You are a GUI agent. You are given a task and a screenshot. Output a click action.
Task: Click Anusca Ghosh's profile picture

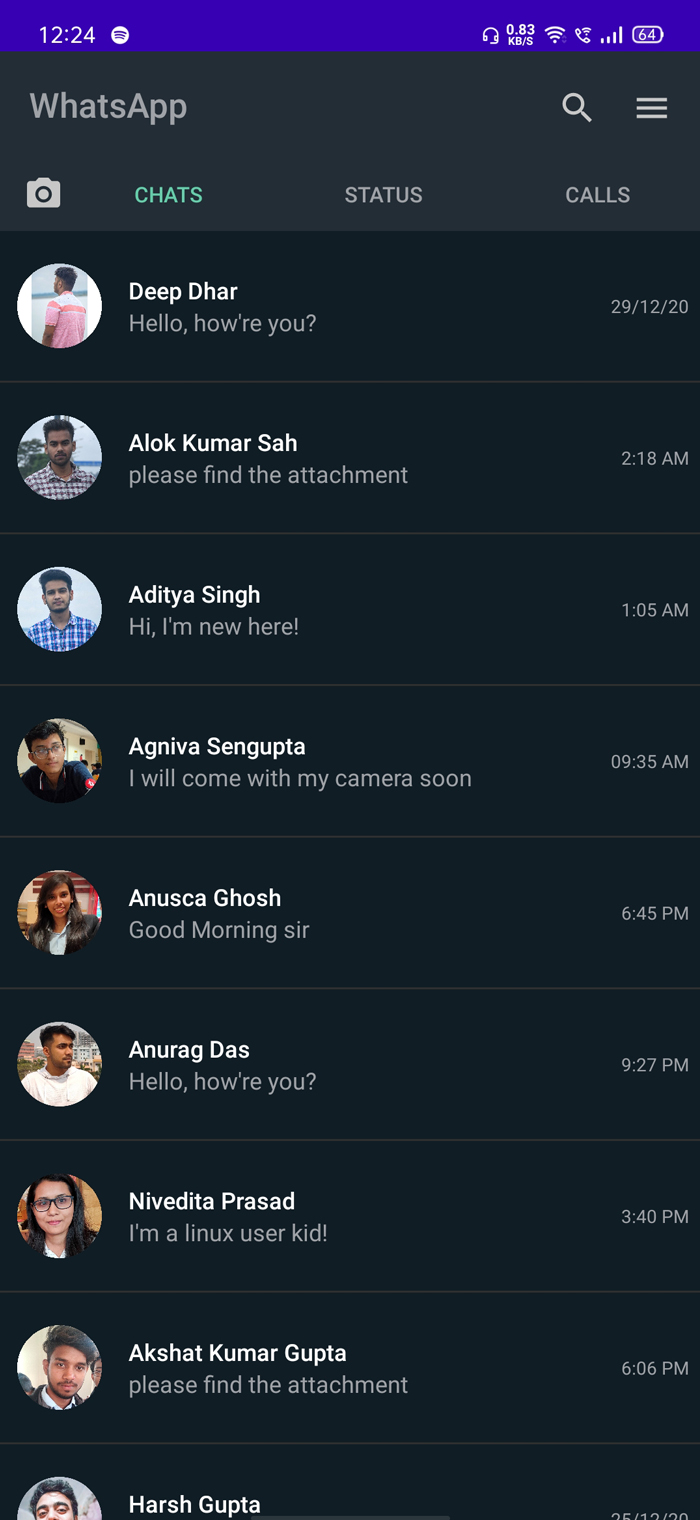(59, 913)
